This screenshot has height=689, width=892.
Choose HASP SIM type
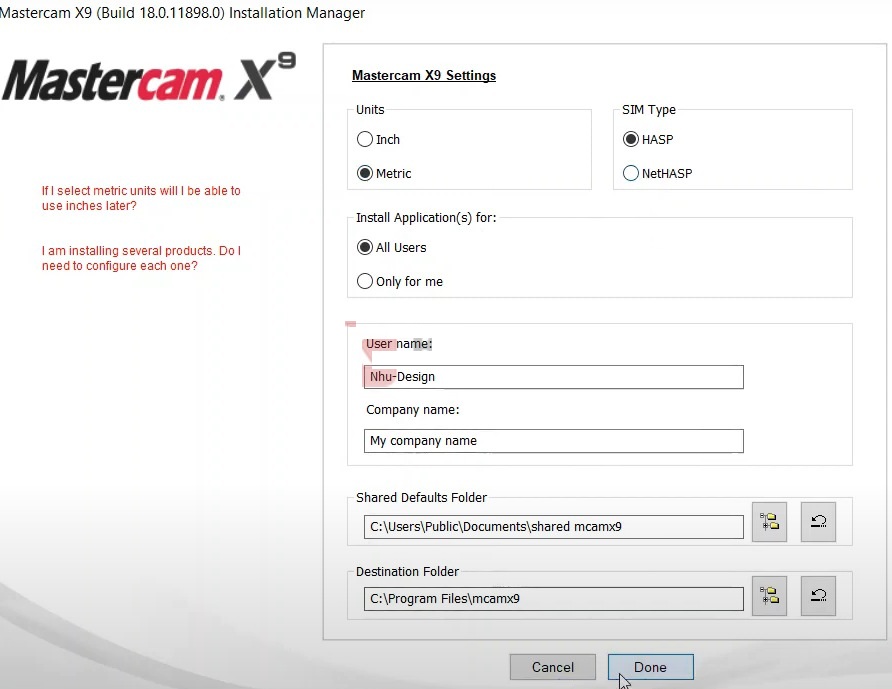click(631, 139)
